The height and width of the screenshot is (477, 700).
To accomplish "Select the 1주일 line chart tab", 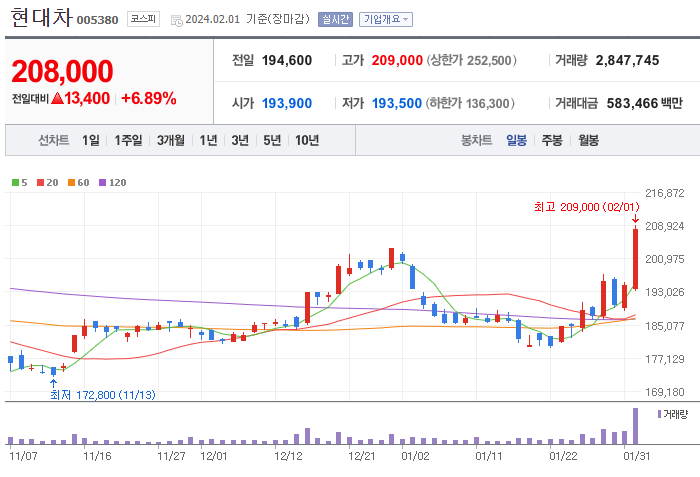I will point(128,140).
